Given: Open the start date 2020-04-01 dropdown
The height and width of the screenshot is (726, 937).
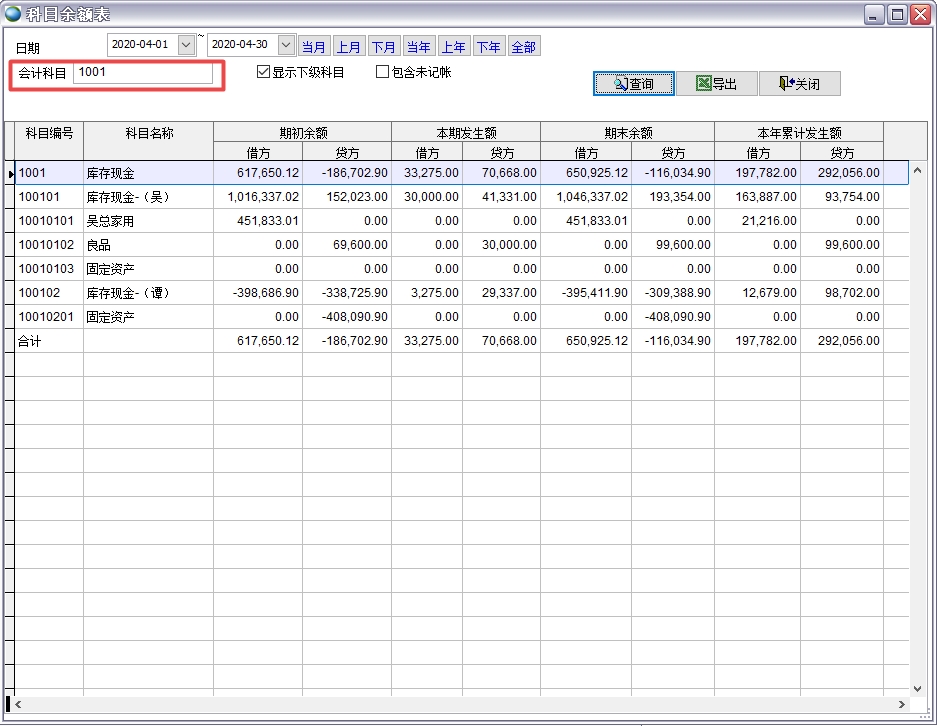Looking at the screenshot, I should pyautogui.click(x=186, y=45).
